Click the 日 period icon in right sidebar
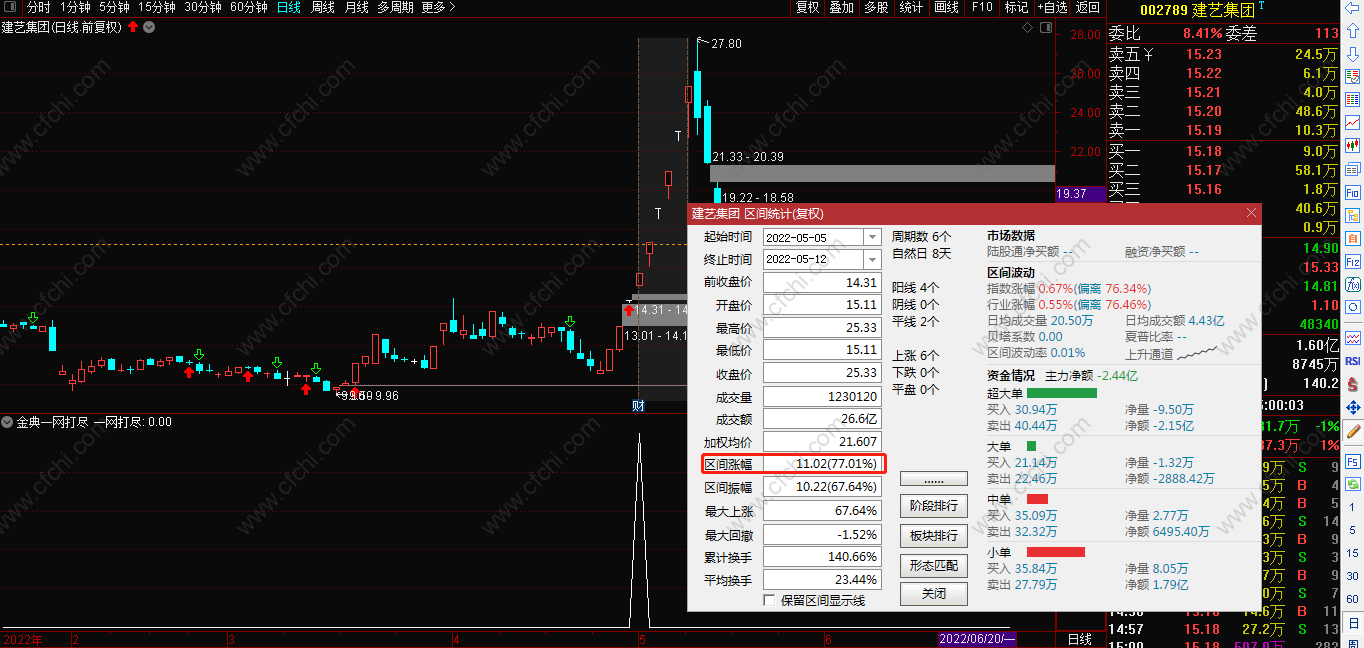Image resolution: width=1364 pixels, height=648 pixels. (1353, 621)
